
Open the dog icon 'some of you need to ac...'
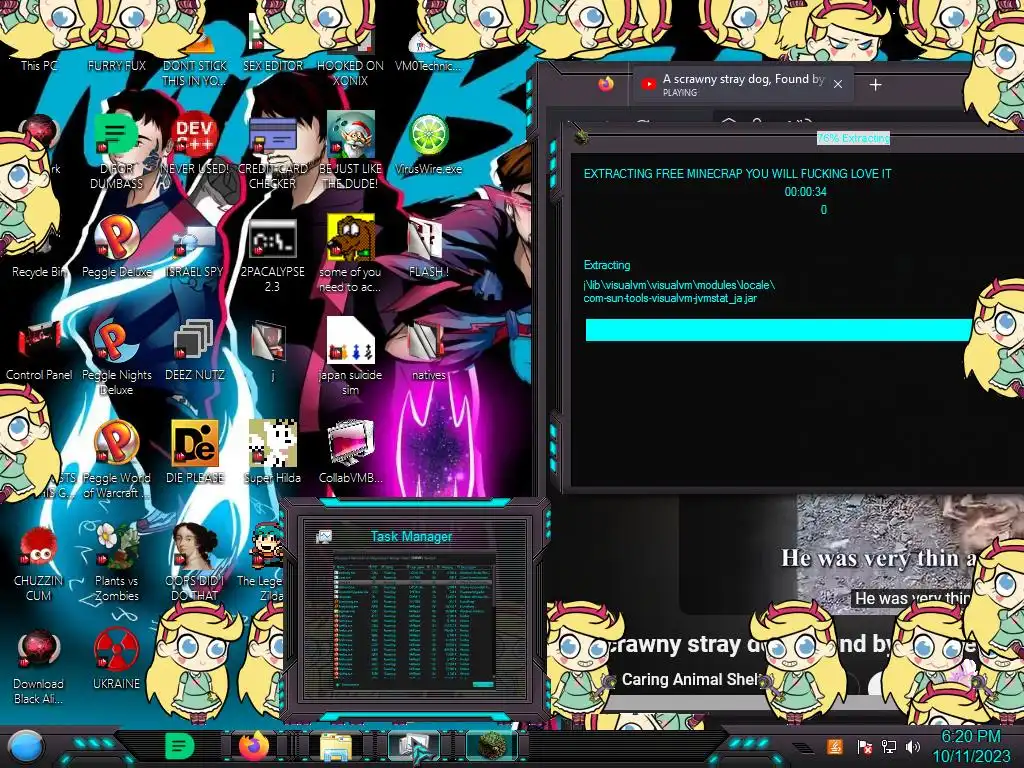tap(351, 253)
